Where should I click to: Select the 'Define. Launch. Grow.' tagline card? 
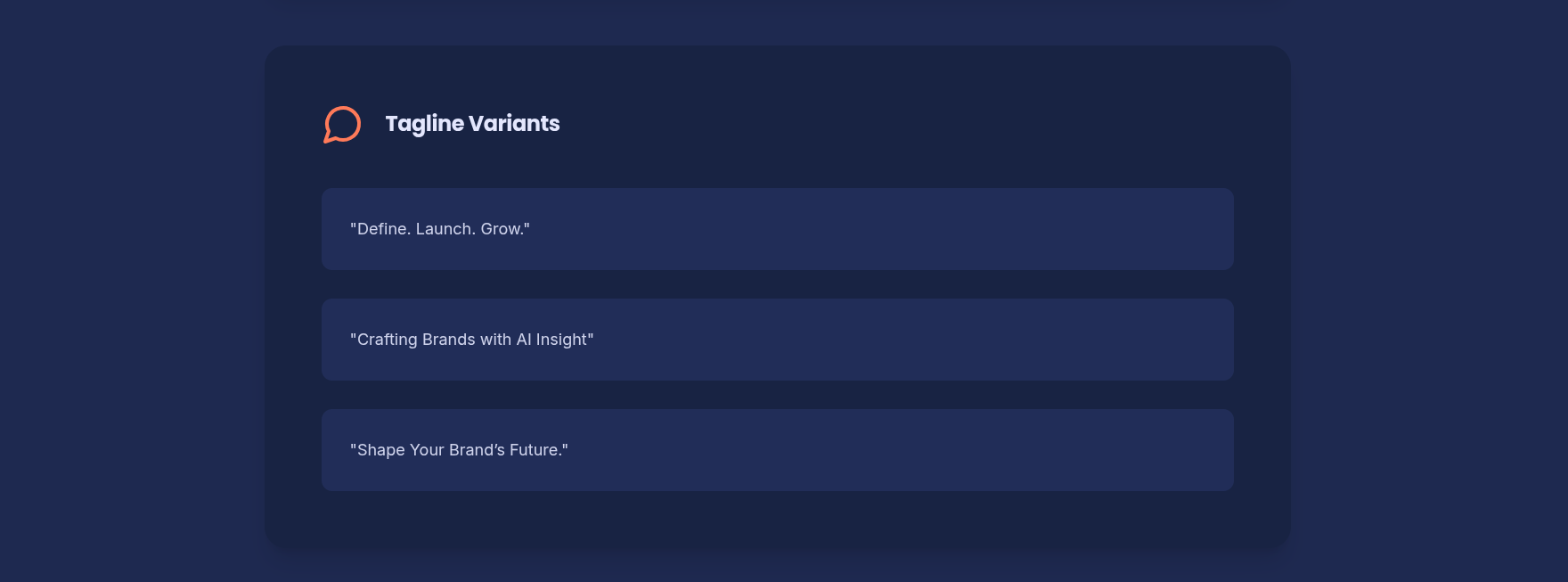[778, 229]
